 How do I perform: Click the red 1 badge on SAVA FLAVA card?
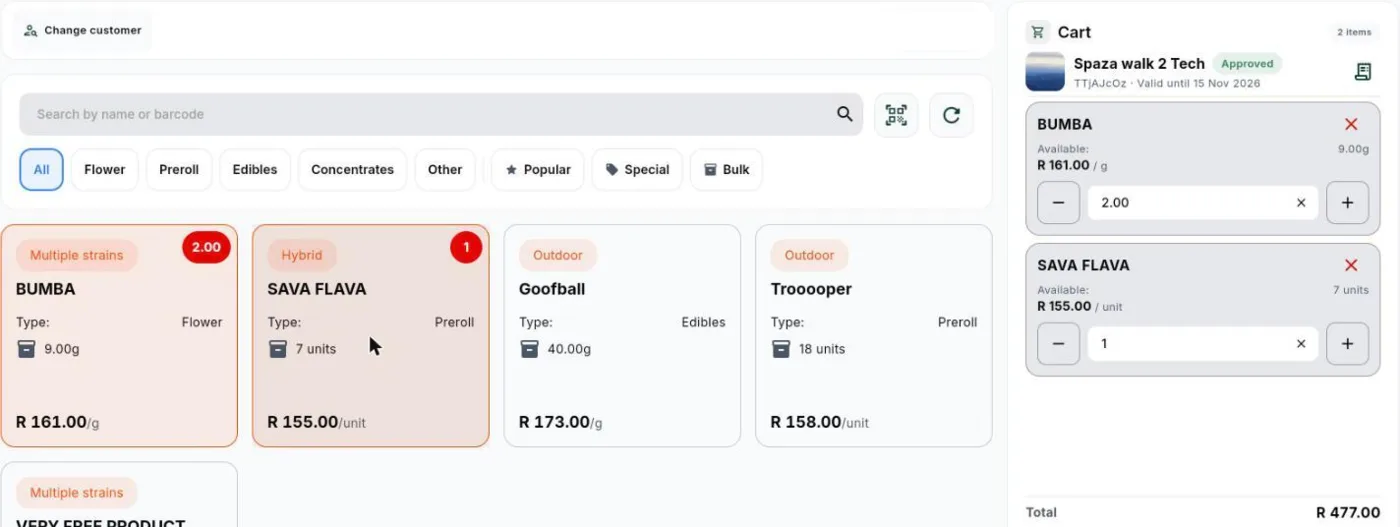coord(466,247)
